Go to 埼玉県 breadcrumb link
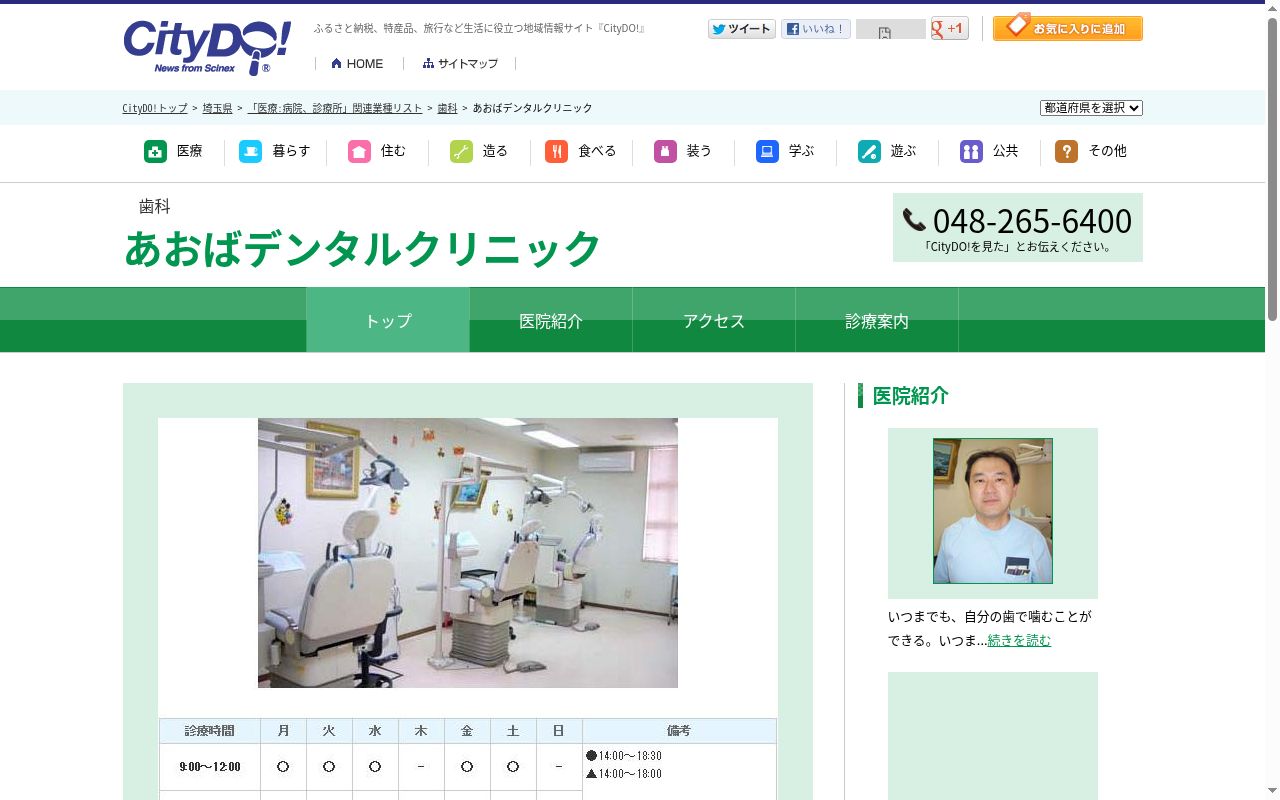The height and width of the screenshot is (800, 1280). tap(217, 108)
